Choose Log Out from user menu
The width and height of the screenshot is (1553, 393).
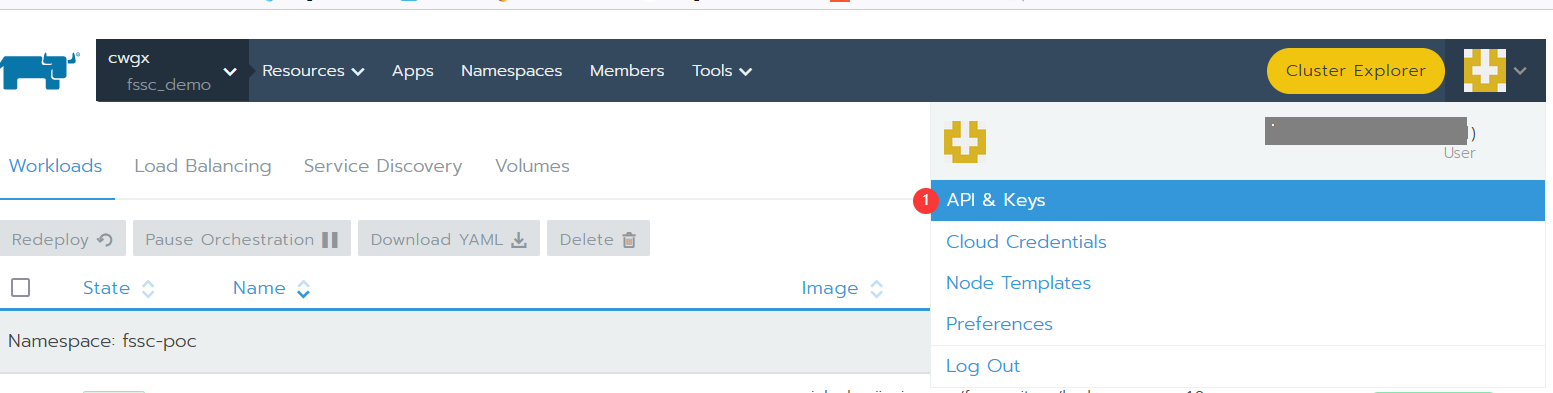point(983,366)
